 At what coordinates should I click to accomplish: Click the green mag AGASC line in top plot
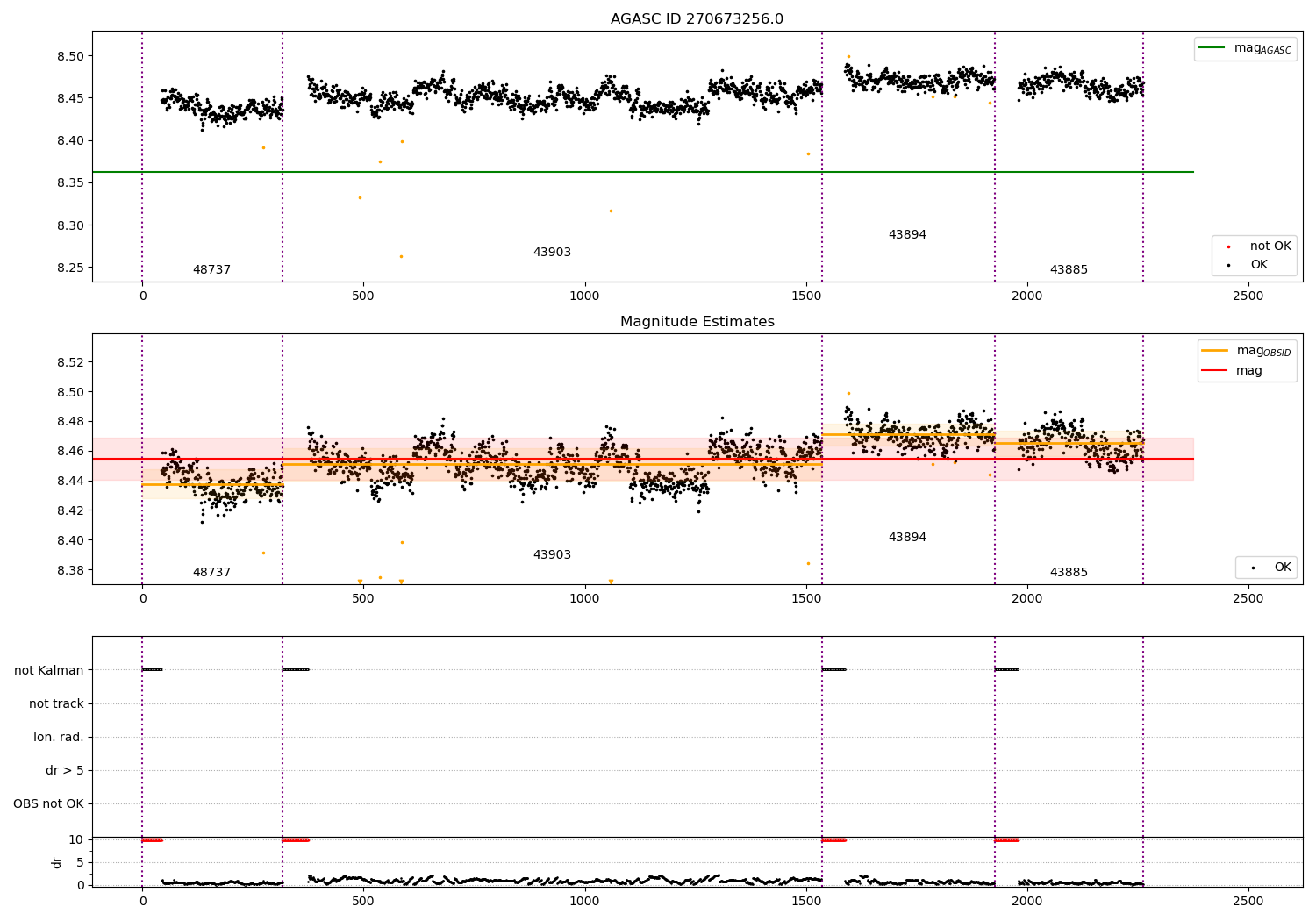click(x=642, y=172)
